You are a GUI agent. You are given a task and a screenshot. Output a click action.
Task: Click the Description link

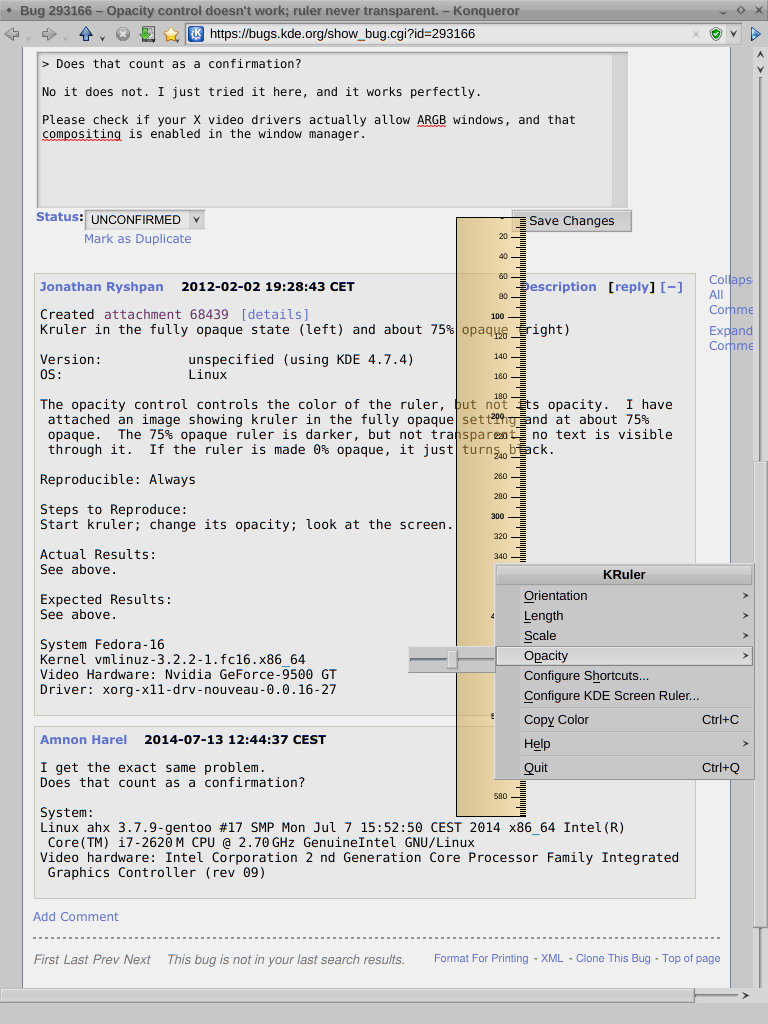560,287
